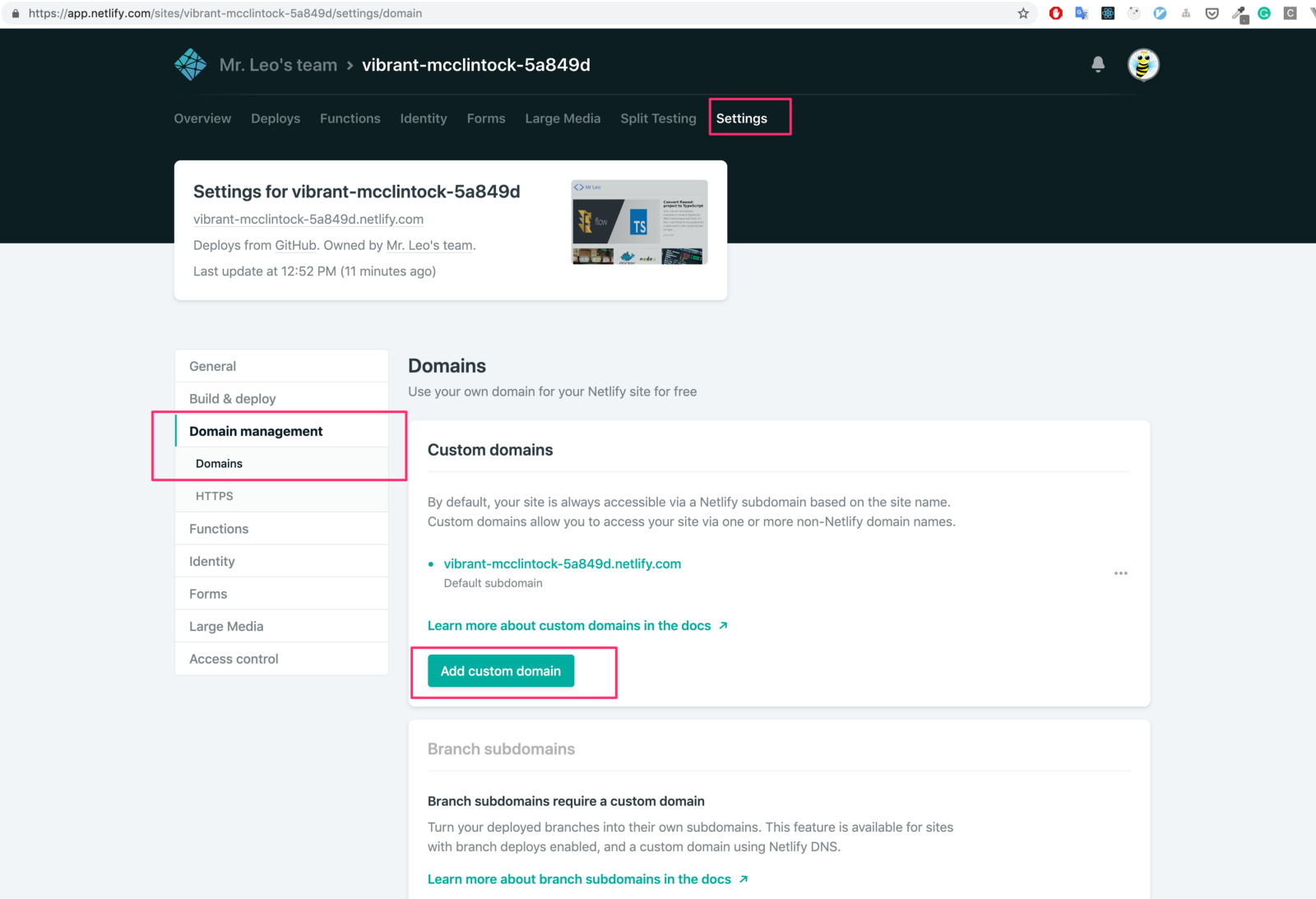
Task: Bookmark this page with the star icon
Action: pyautogui.click(x=1023, y=13)
